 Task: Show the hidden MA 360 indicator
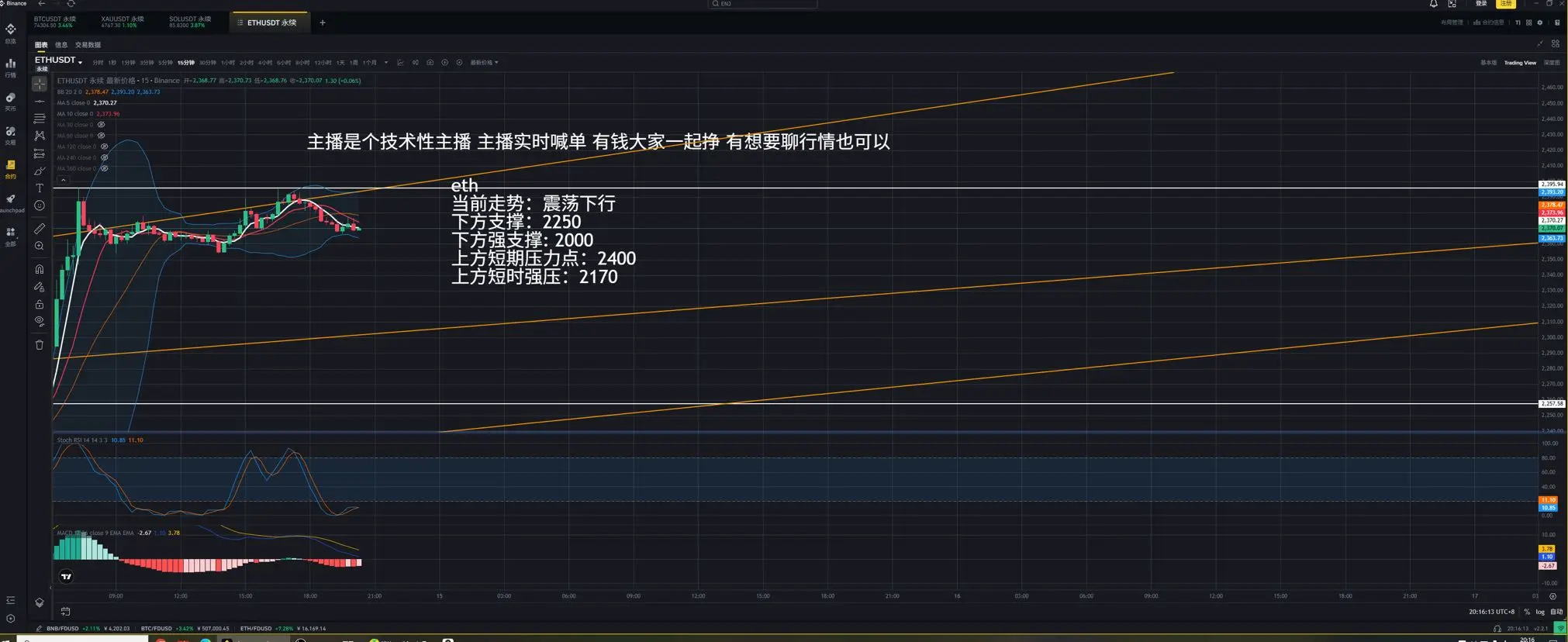pos(105,168)
